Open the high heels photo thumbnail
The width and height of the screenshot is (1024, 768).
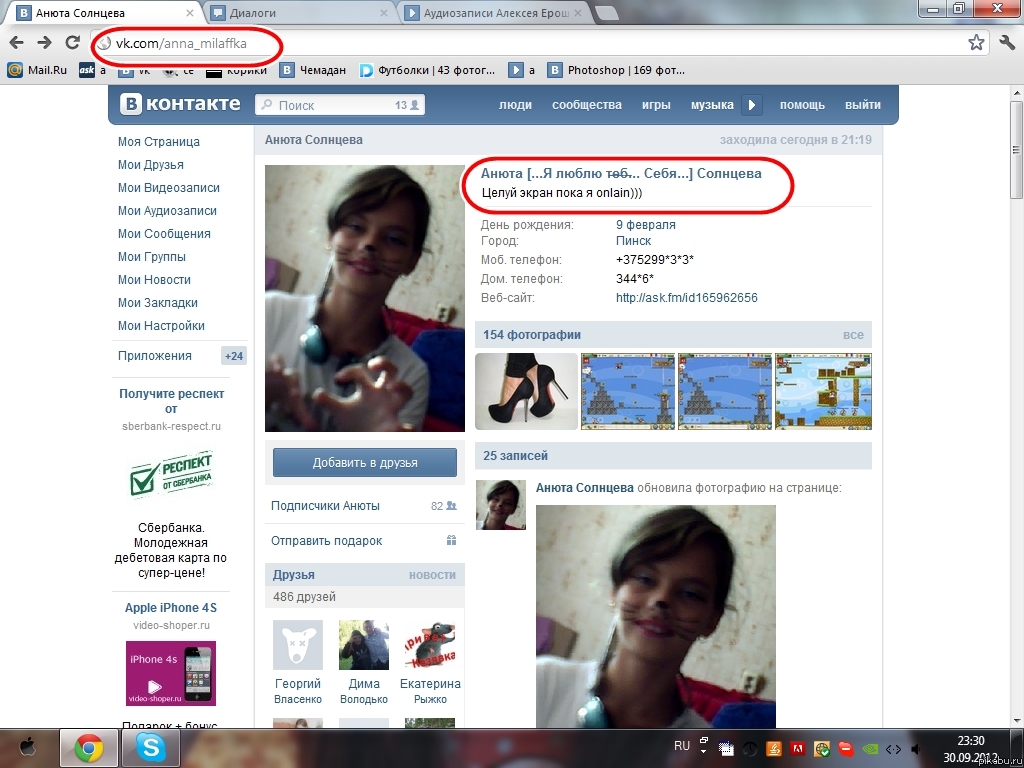526,391
